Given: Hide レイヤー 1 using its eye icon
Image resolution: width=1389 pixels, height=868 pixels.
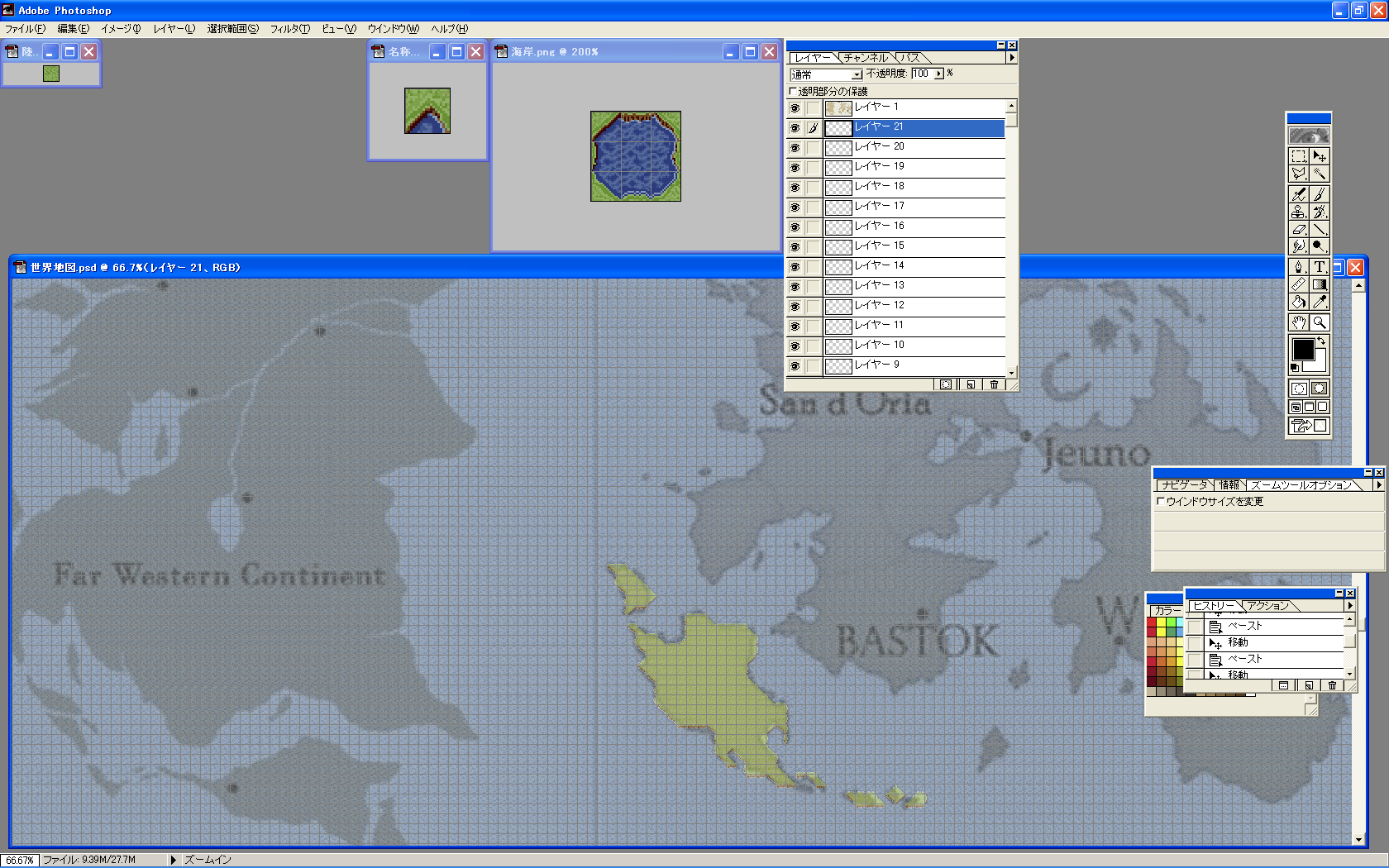Looking at the screenshot, I should point(795,108).
